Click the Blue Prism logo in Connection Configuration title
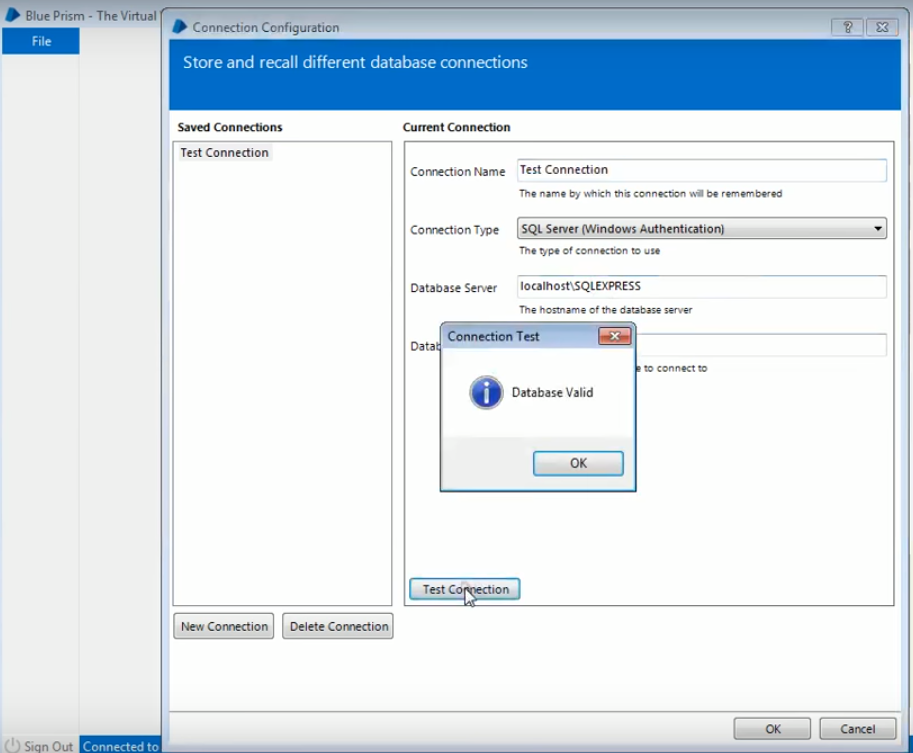The height and width of the screenshot is (753, 913). click(179, 27)
